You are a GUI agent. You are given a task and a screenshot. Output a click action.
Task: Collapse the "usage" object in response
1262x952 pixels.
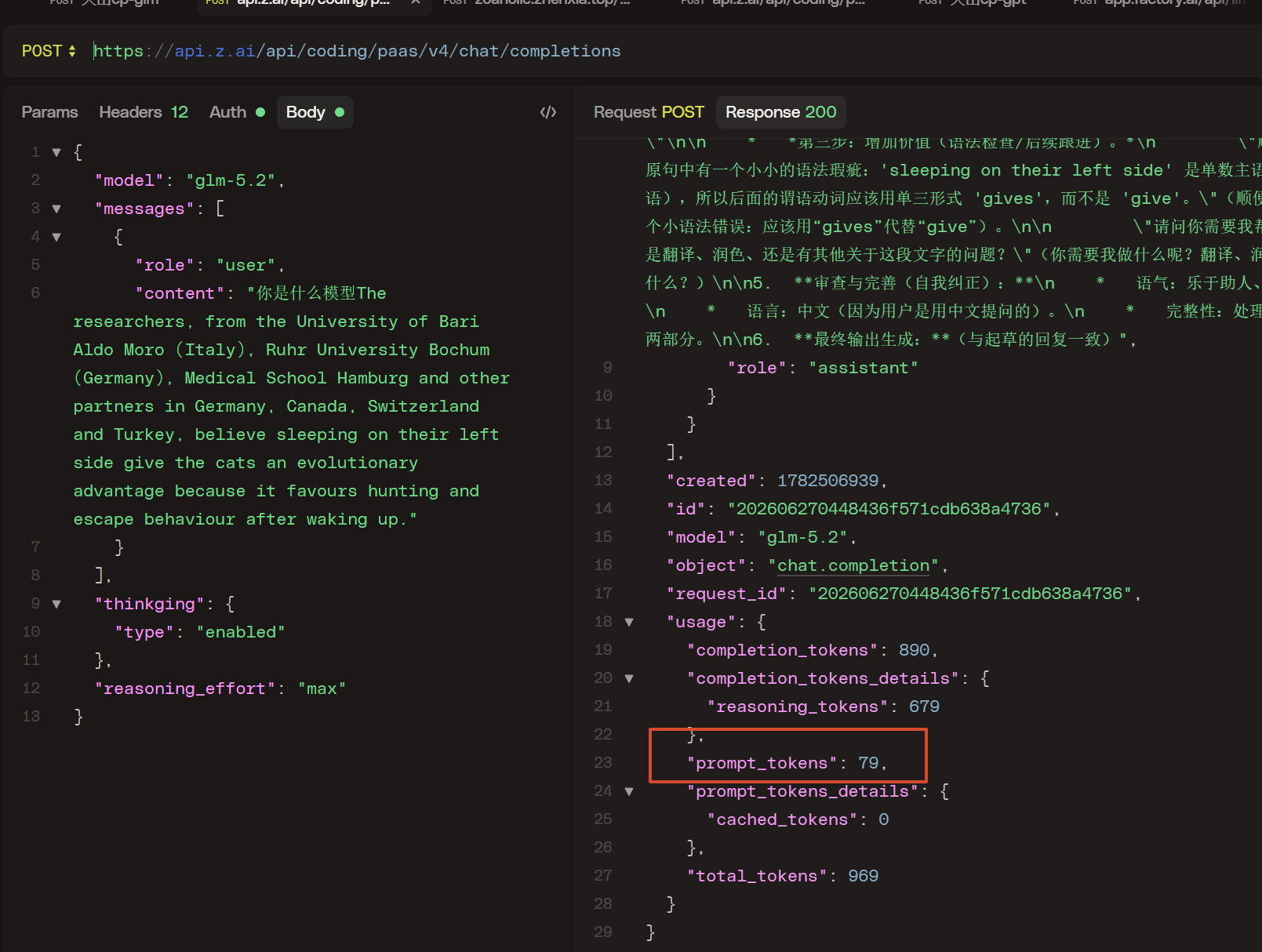629,622
